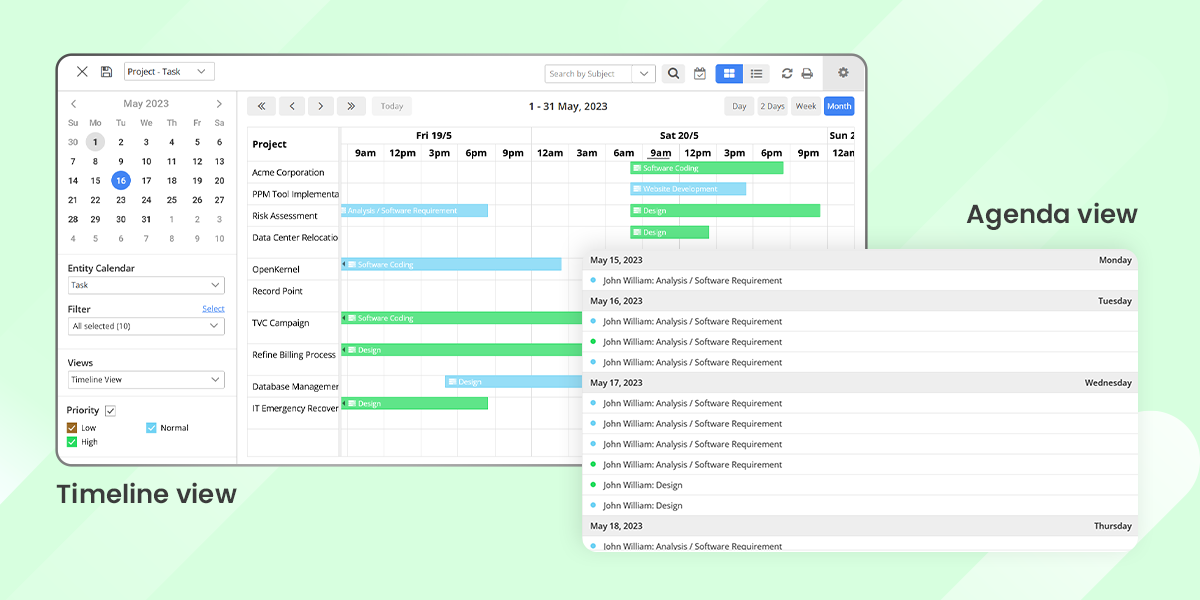Click the save floppy disk icon
The width and height of the screenshot is (1200, 600).
pos(106,72)
